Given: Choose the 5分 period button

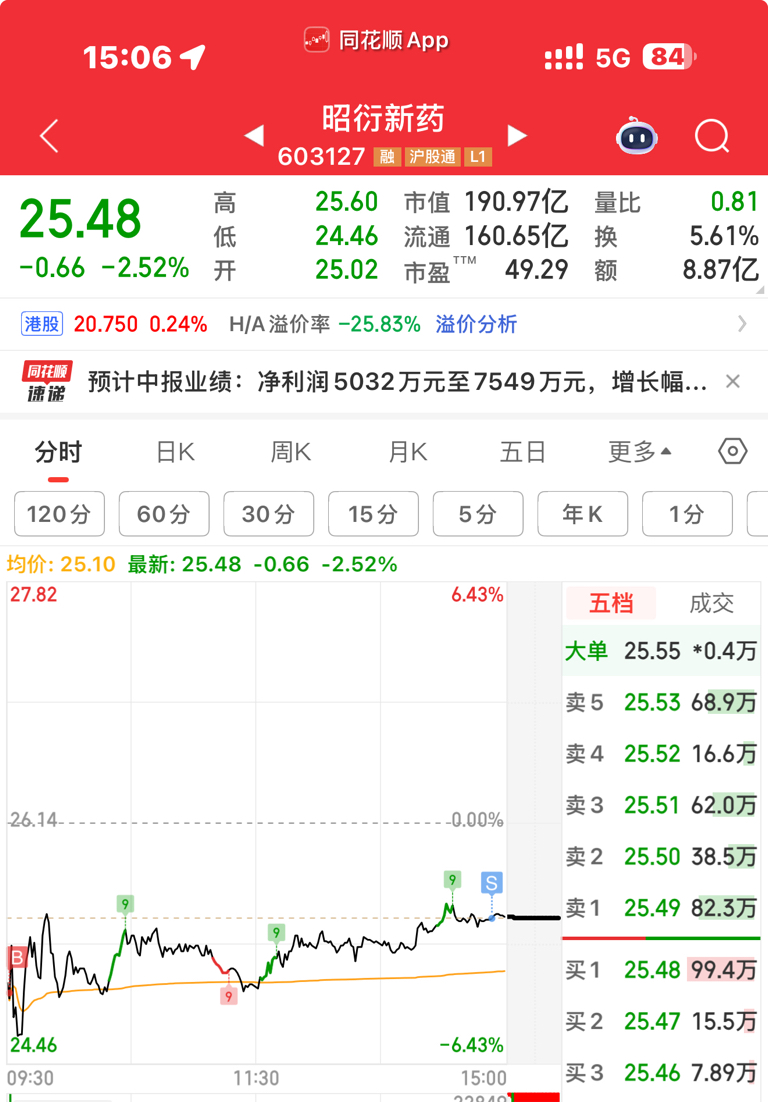Looking at the screenshot, I should point(478,514).
